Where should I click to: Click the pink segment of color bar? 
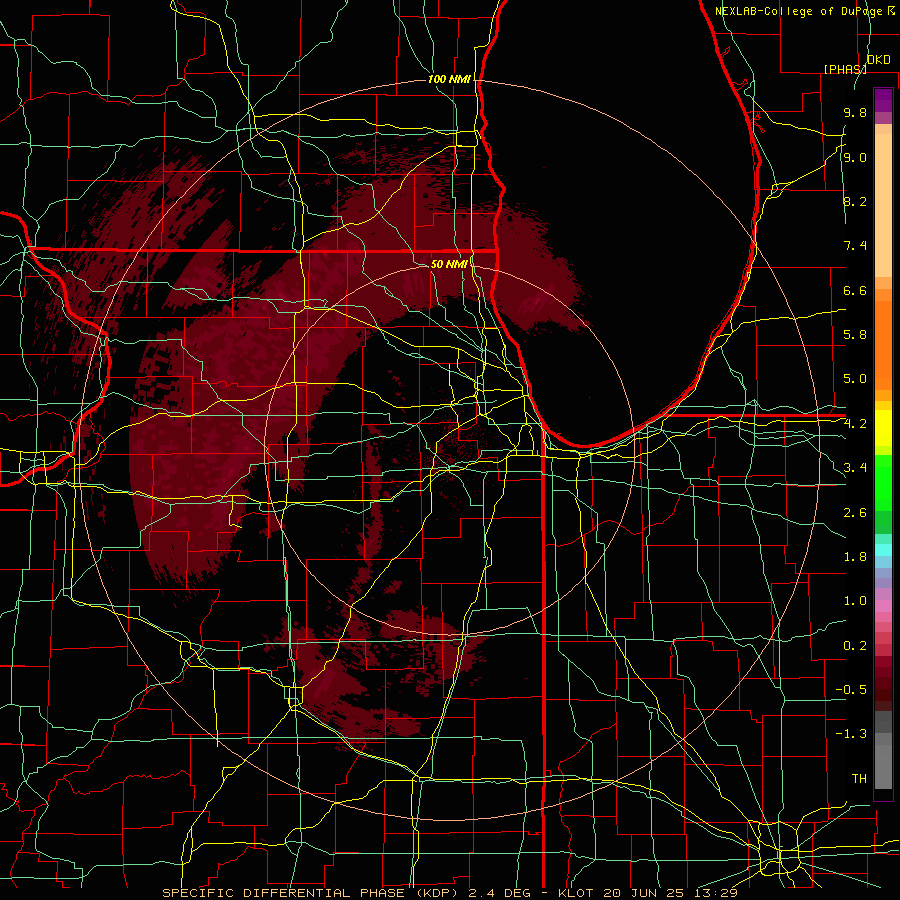[x=883, y=606]
